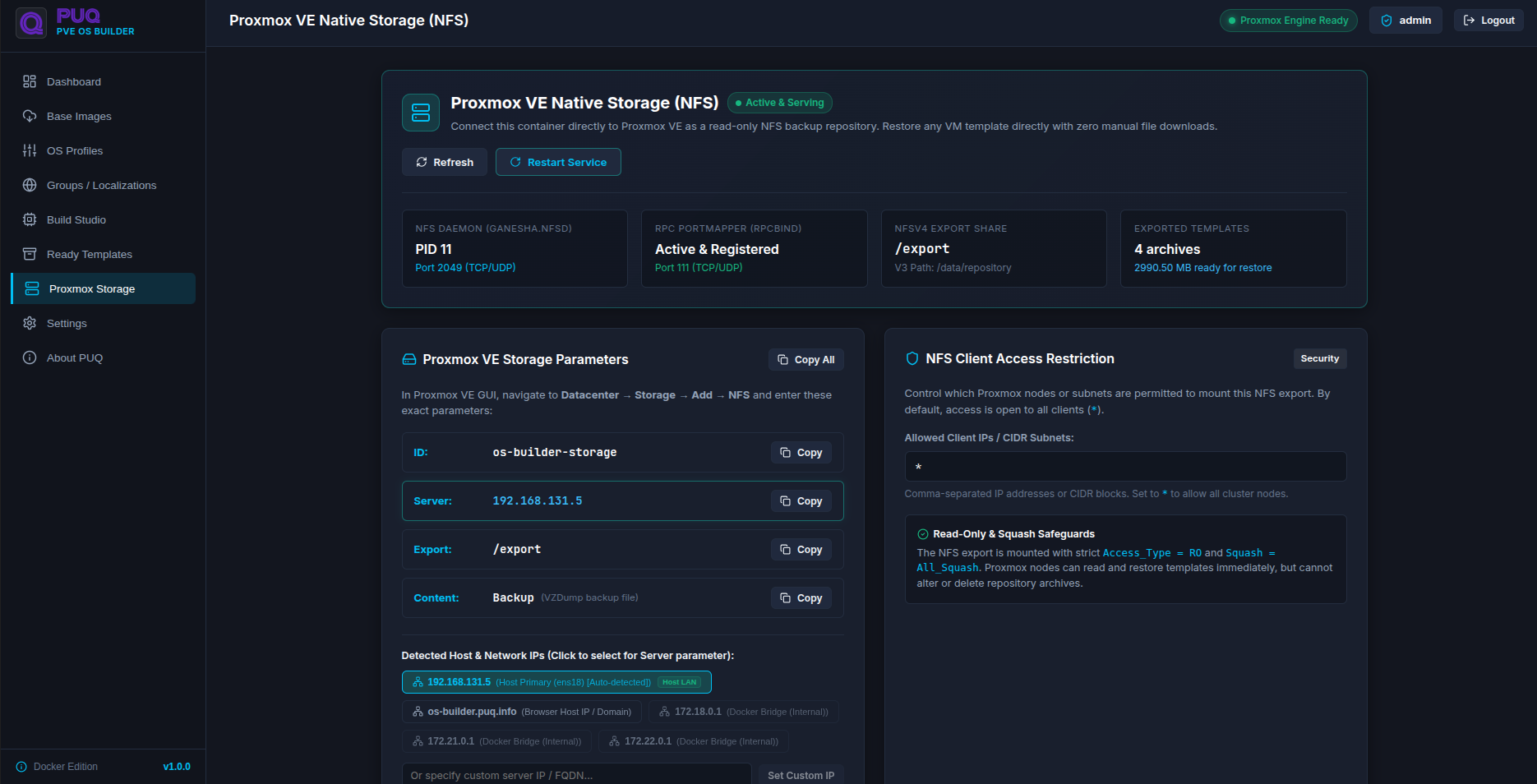
Task: Click the Proxmox Engine Ready status badge
Action: click(1289, 21)
